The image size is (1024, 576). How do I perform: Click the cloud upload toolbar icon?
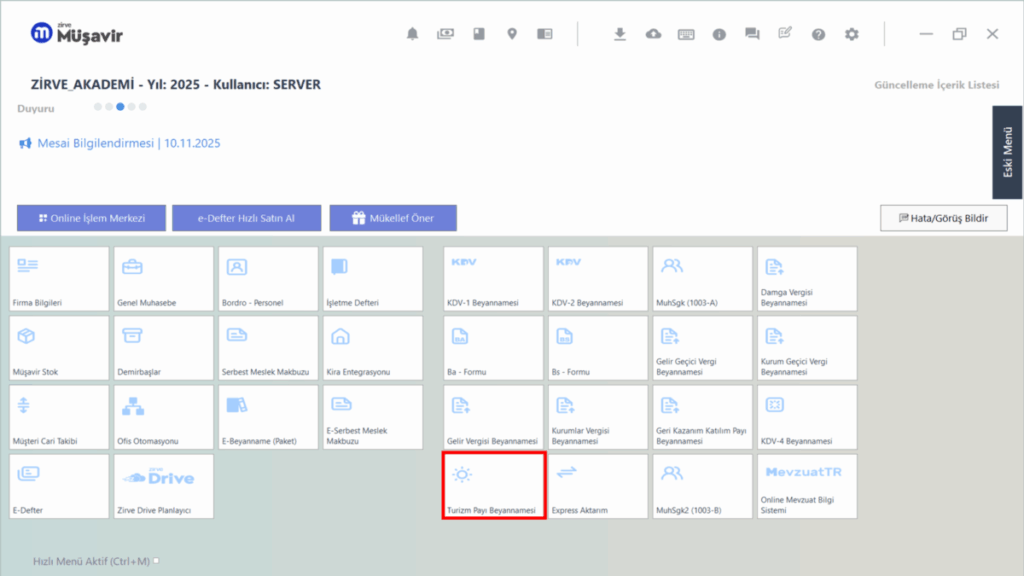[653, 34]
